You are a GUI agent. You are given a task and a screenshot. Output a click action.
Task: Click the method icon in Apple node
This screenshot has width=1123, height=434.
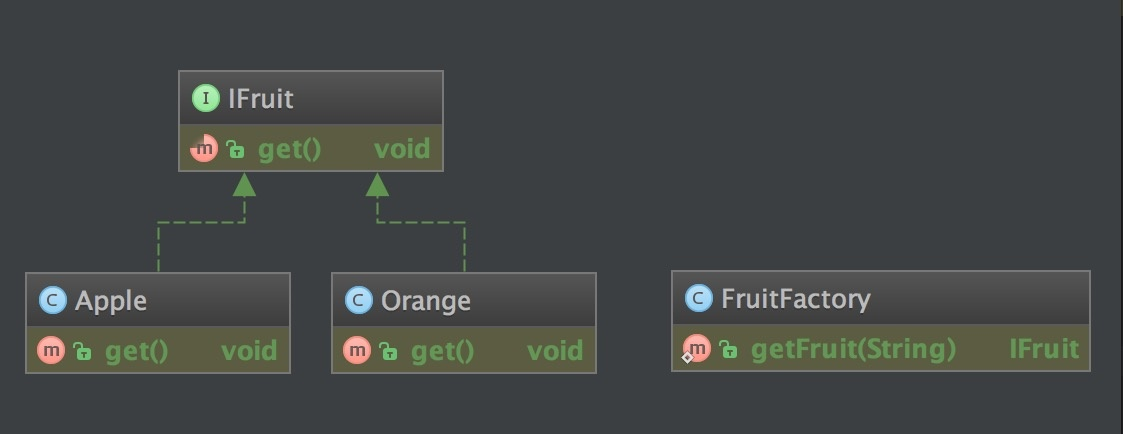51,351
